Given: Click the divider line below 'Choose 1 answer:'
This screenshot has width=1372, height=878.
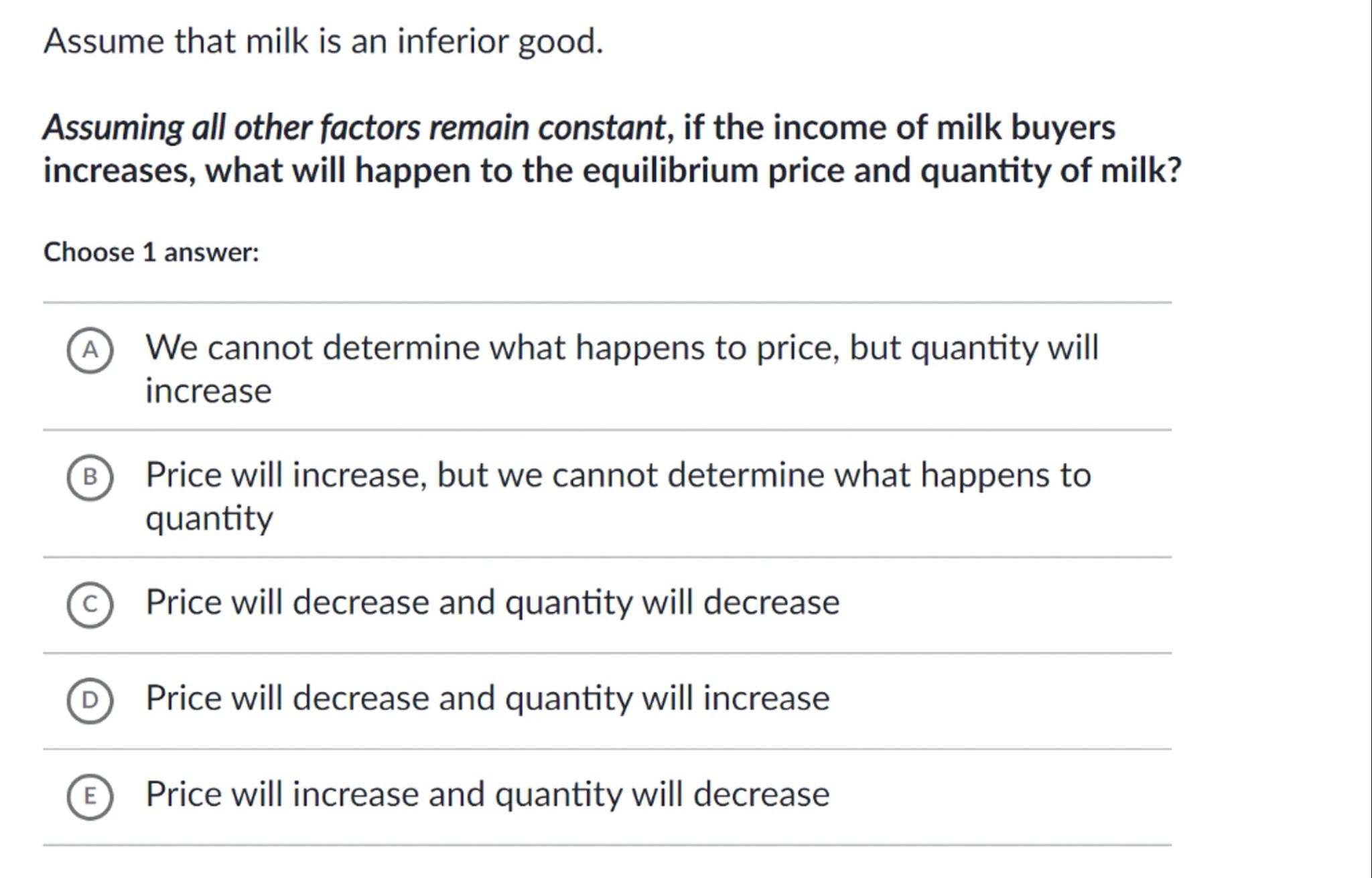Looking at the screenshot, I should tap(606, 302).
